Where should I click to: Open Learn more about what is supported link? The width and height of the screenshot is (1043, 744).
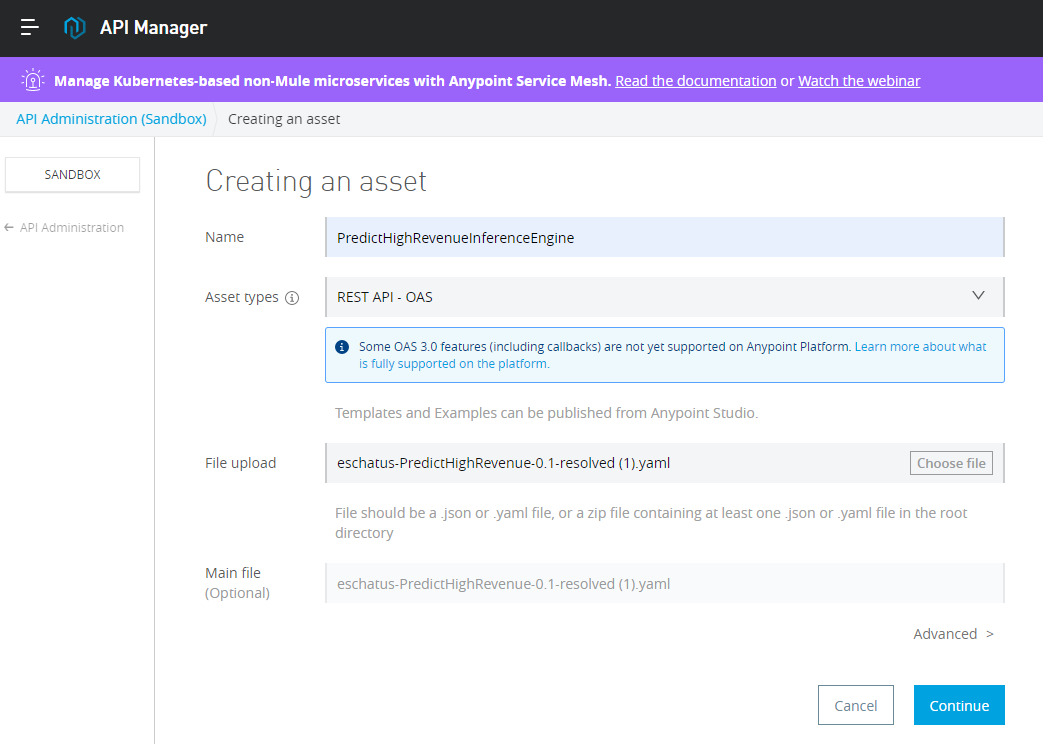click(x=920, y=347)
